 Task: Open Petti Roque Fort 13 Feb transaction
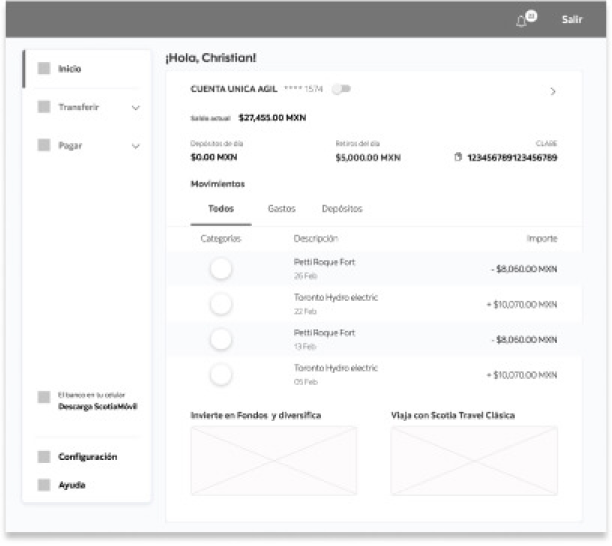(x=375, y=339)
